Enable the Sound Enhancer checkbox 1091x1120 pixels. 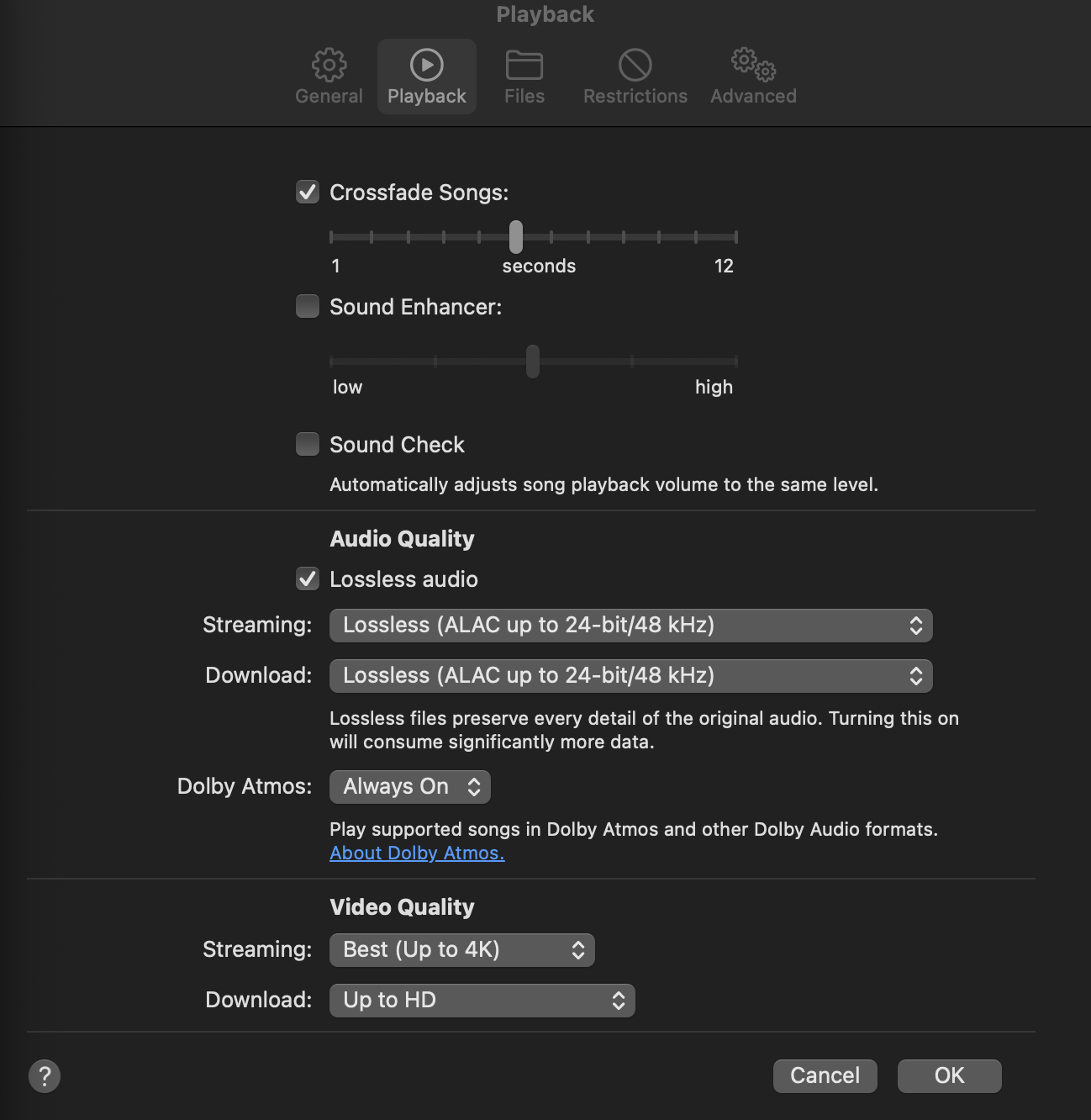[x=308, y=306]
